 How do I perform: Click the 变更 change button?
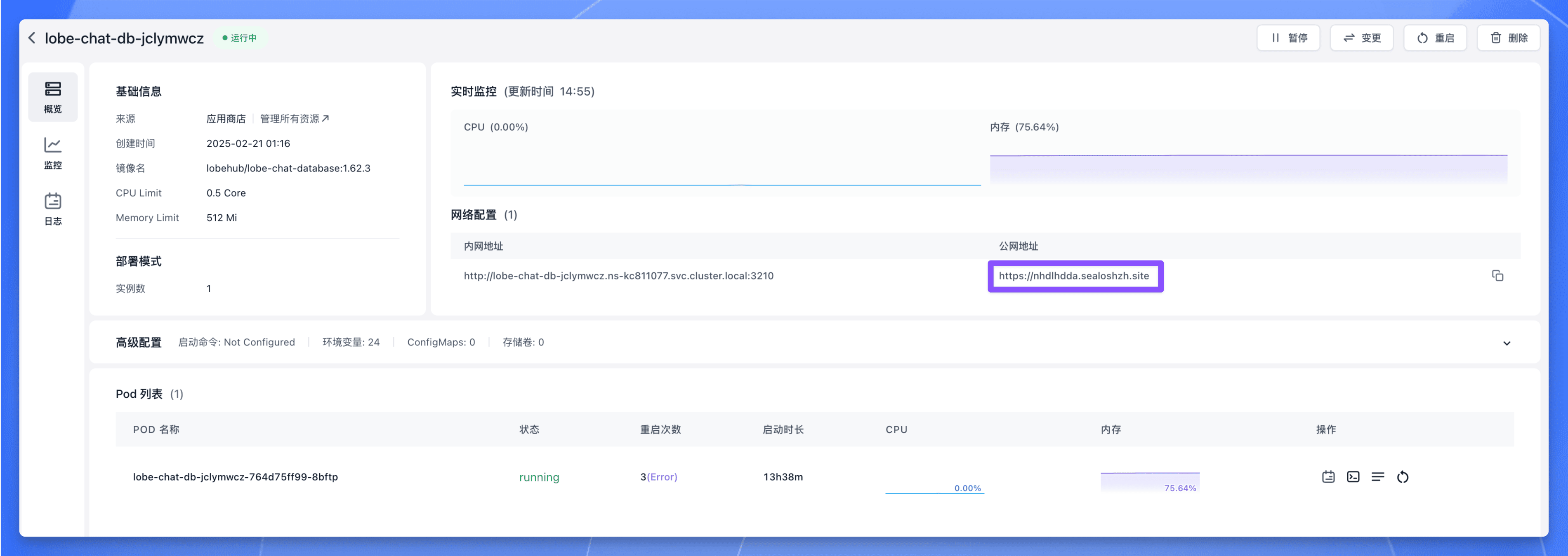click(x=1362, y=37)
